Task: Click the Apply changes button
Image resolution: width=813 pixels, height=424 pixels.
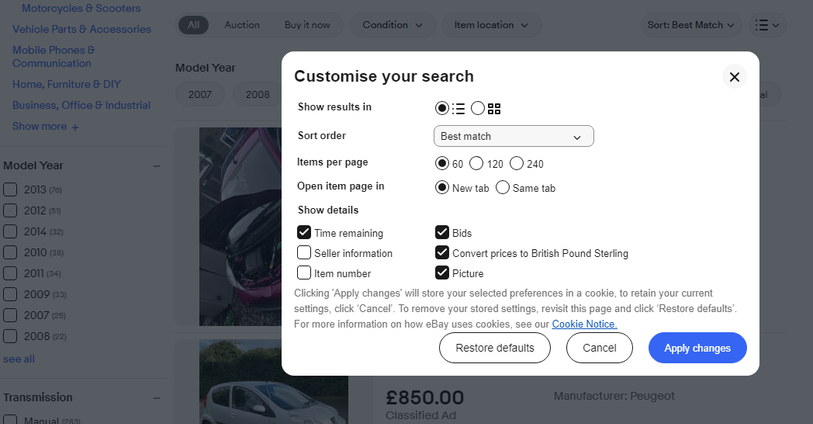Action: 697,348
